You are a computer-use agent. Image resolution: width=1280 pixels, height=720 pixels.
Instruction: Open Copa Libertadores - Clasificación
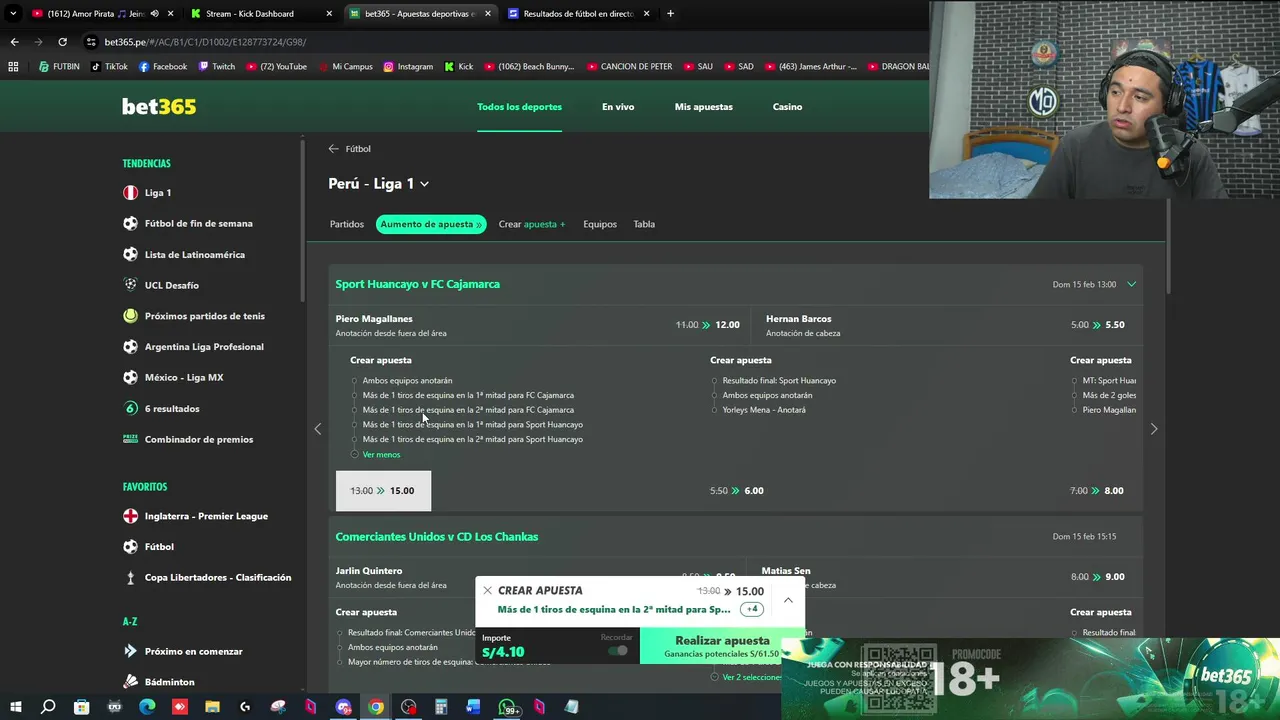[x=217, y=577]
